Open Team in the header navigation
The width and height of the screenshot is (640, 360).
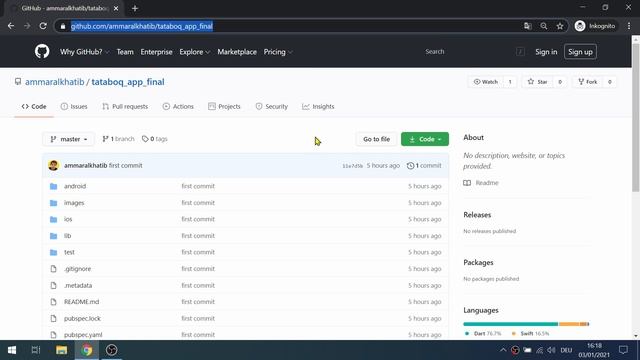[125, 52]
